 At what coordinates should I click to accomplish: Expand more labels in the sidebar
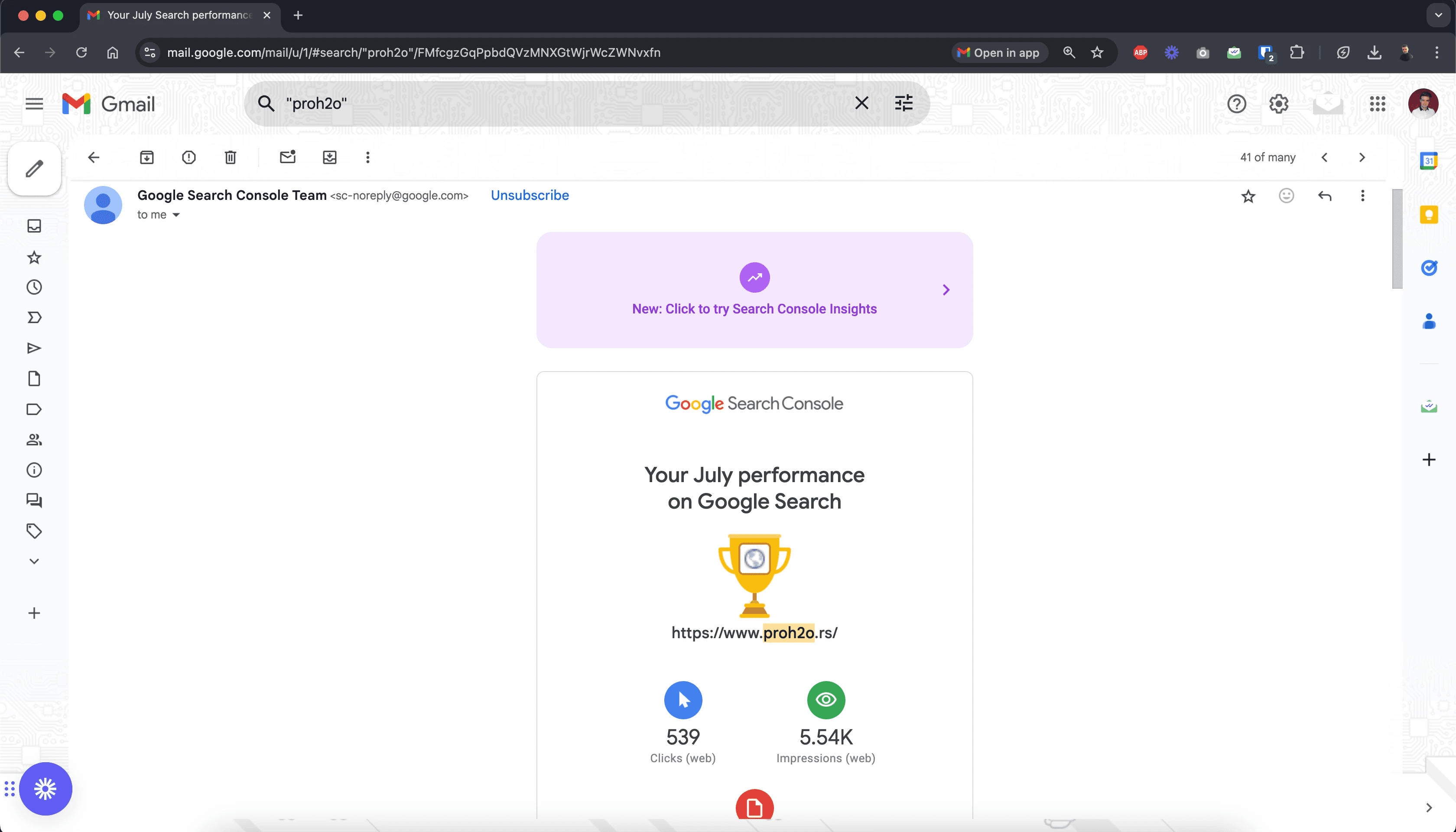click(34, 561)
